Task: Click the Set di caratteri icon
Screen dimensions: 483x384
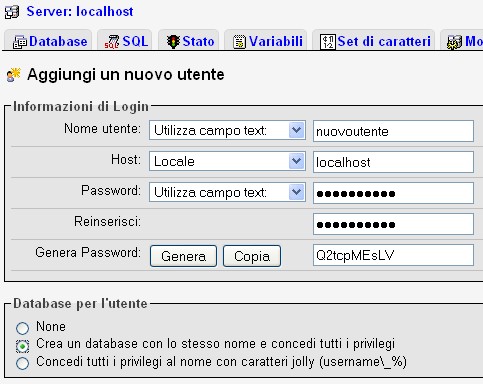Action: pos(328,42)
